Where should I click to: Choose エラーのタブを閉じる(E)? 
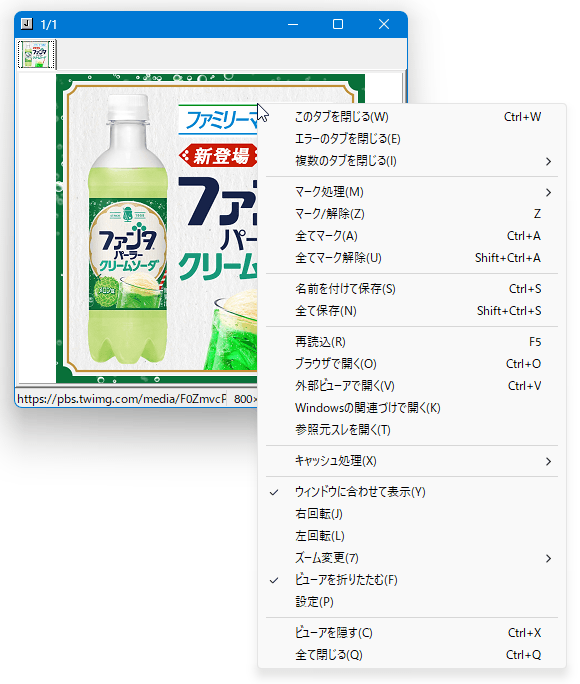coord(412,139)
